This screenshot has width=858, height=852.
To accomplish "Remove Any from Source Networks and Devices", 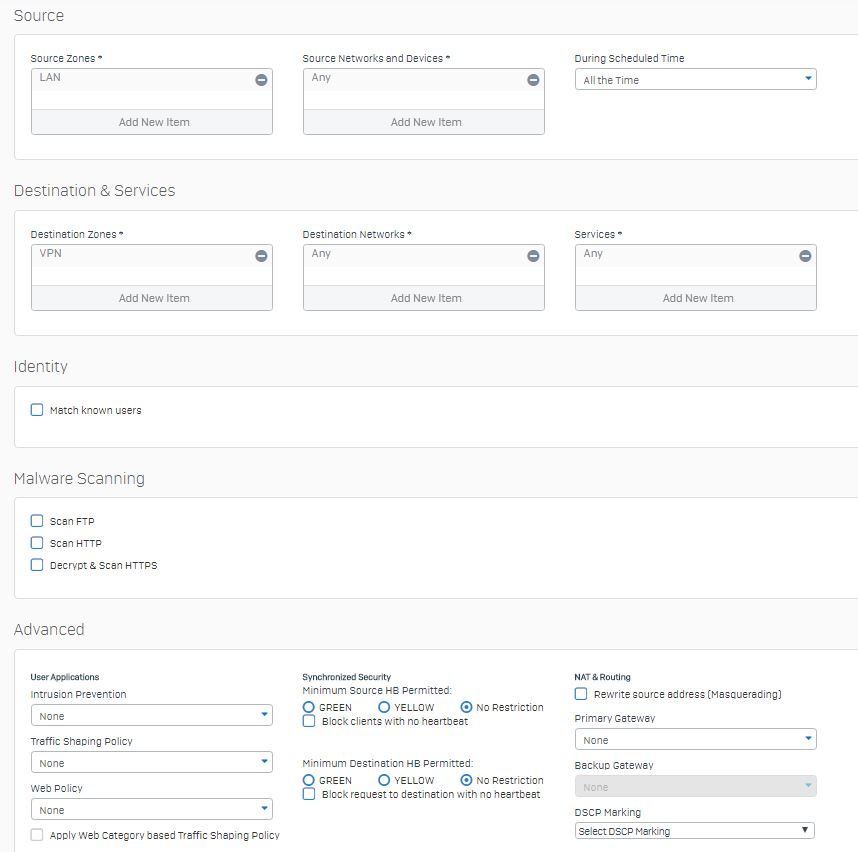I will [x=533, y=80].
